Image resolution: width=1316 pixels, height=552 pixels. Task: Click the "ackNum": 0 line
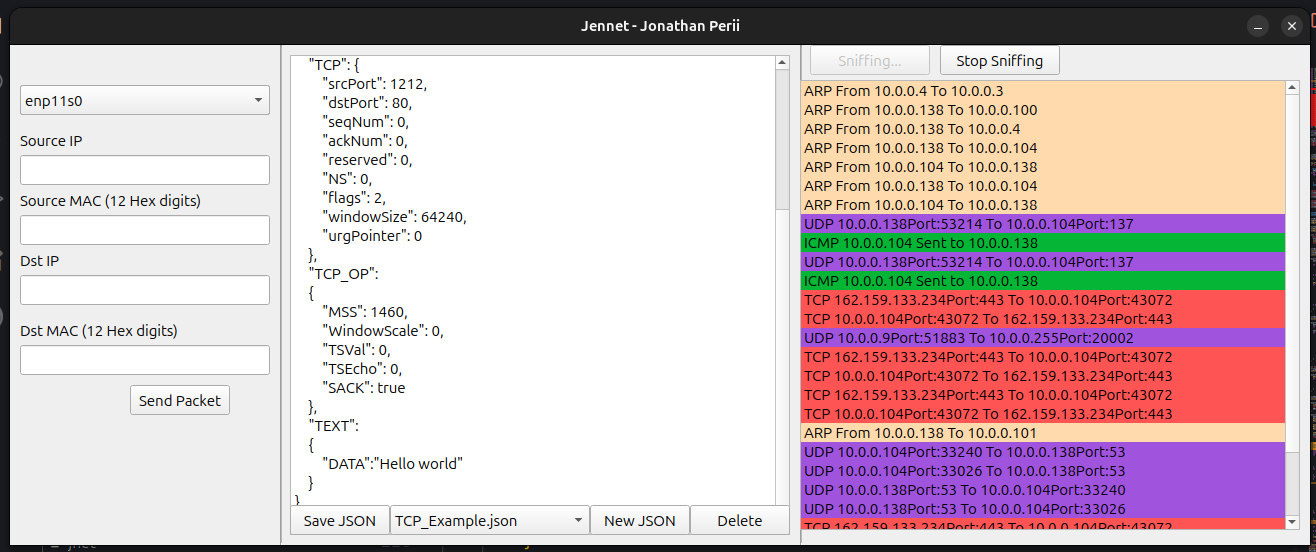pyautogui.click(x=364, y=140)
